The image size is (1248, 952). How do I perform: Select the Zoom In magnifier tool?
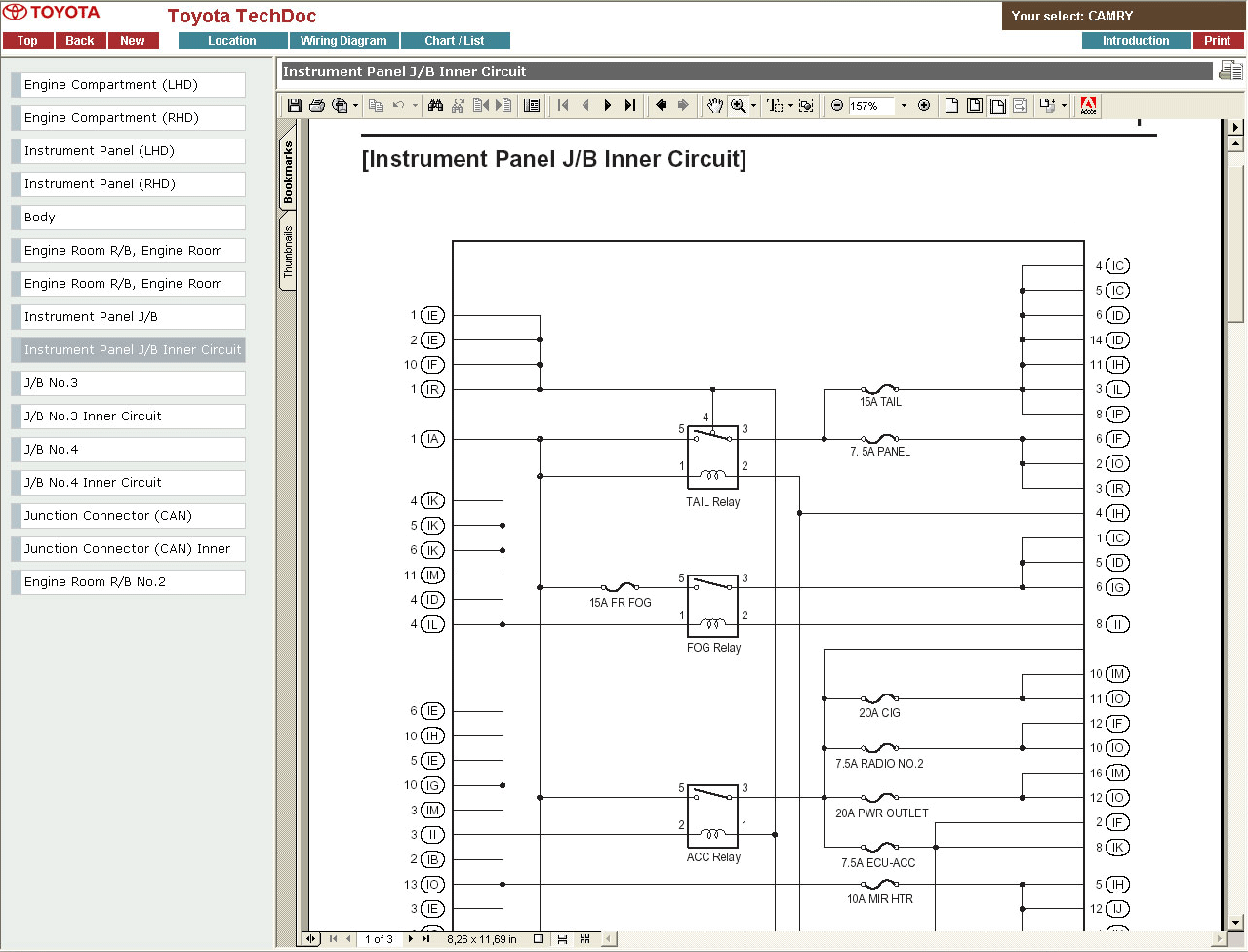(739, 105)
